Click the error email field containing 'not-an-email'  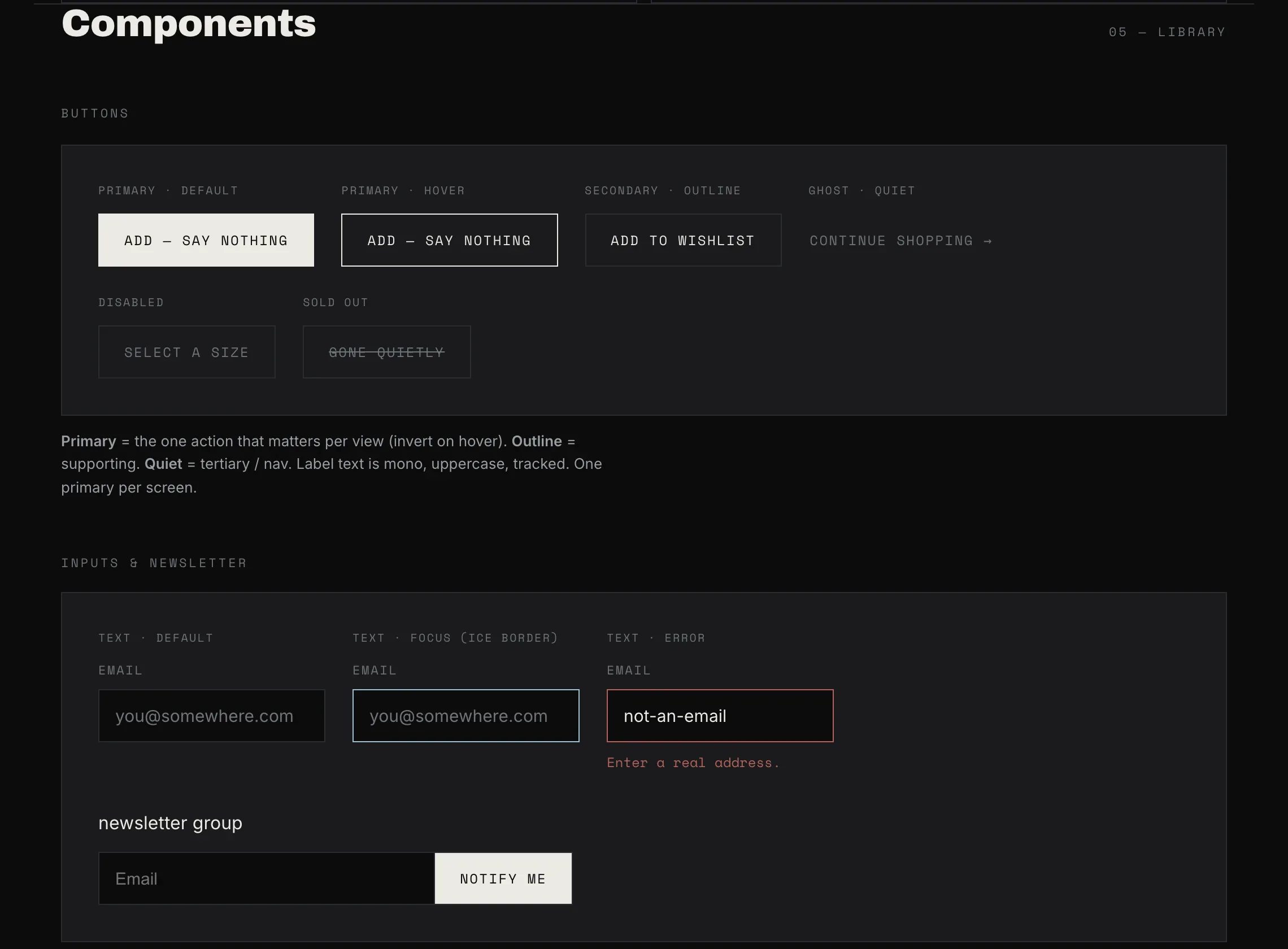click(x=720, y=716)
